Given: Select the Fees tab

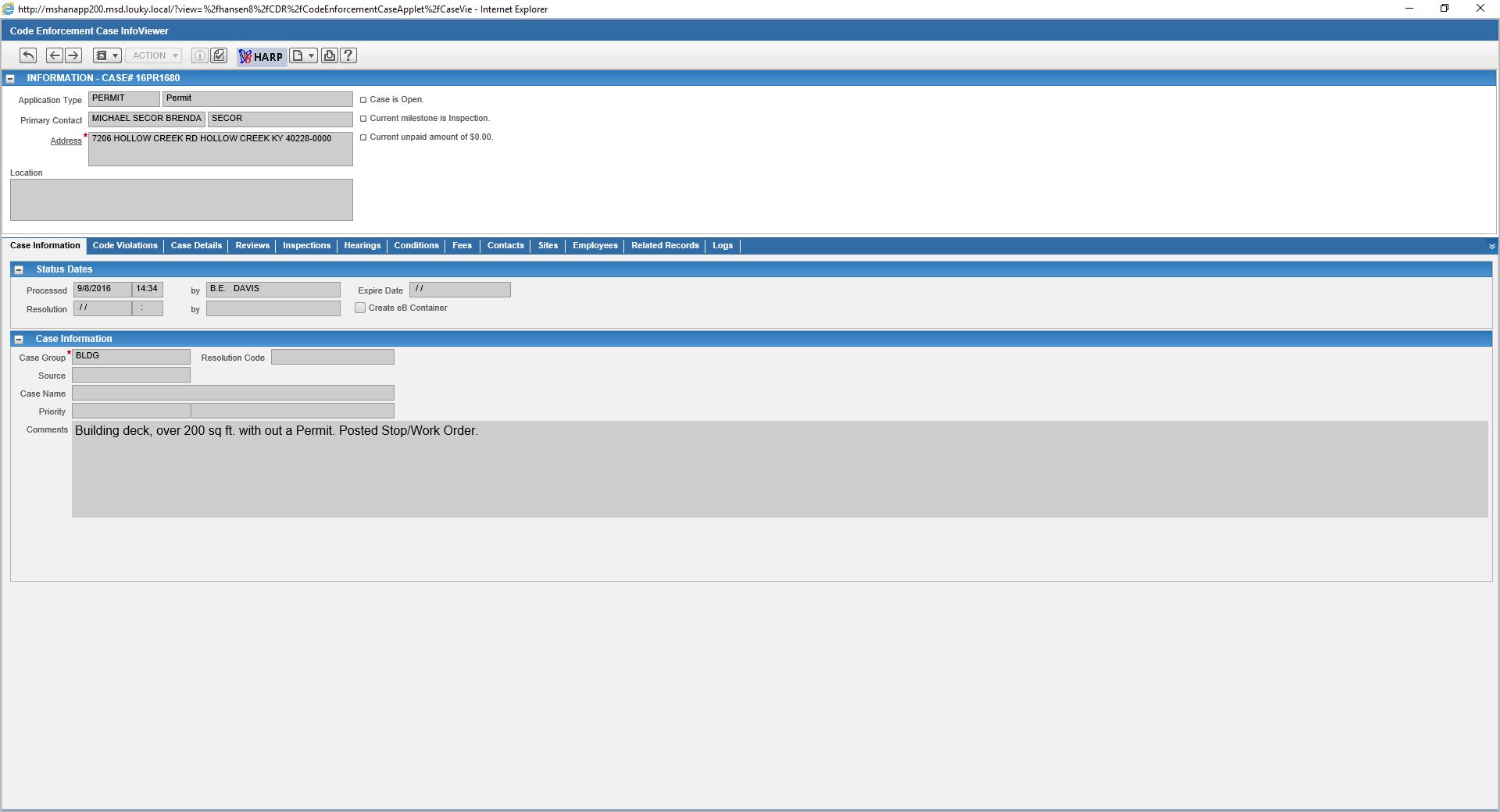Looking at the screenshot, I should point(462,246).
